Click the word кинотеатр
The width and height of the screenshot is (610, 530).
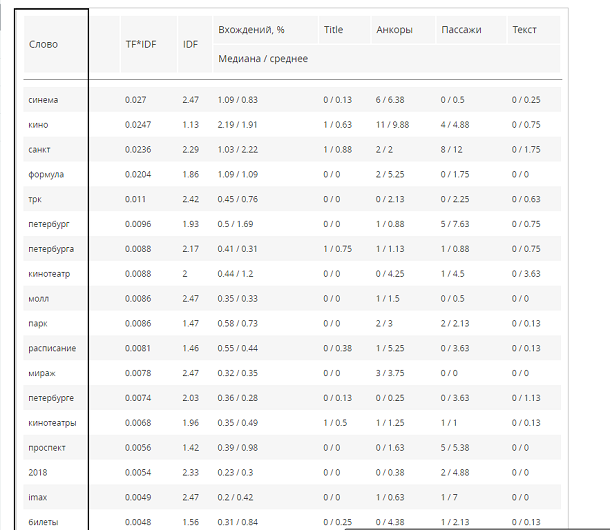49,274
